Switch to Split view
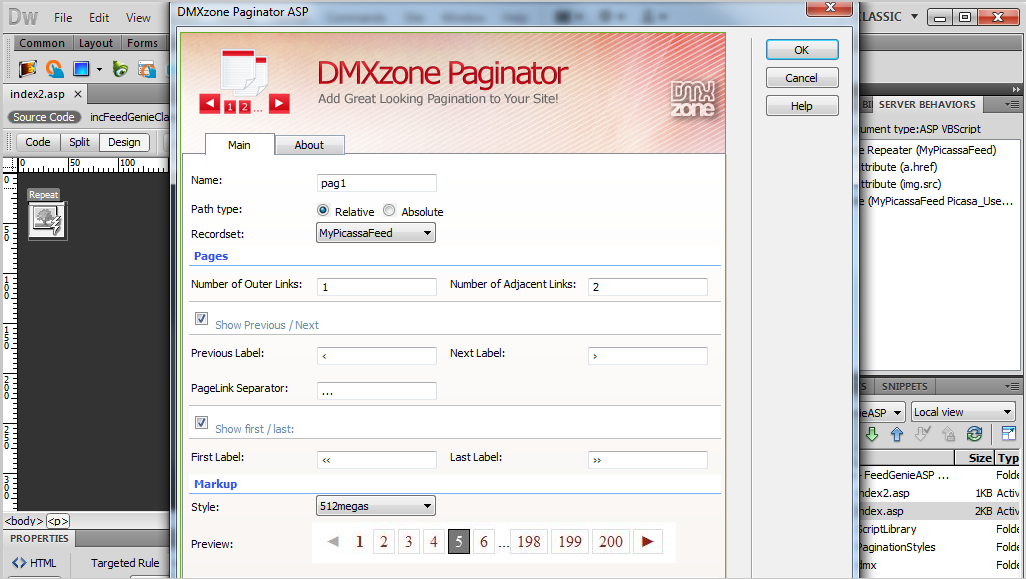Image resolution: width=1026 pixels, height=579 pixels. 79,142
